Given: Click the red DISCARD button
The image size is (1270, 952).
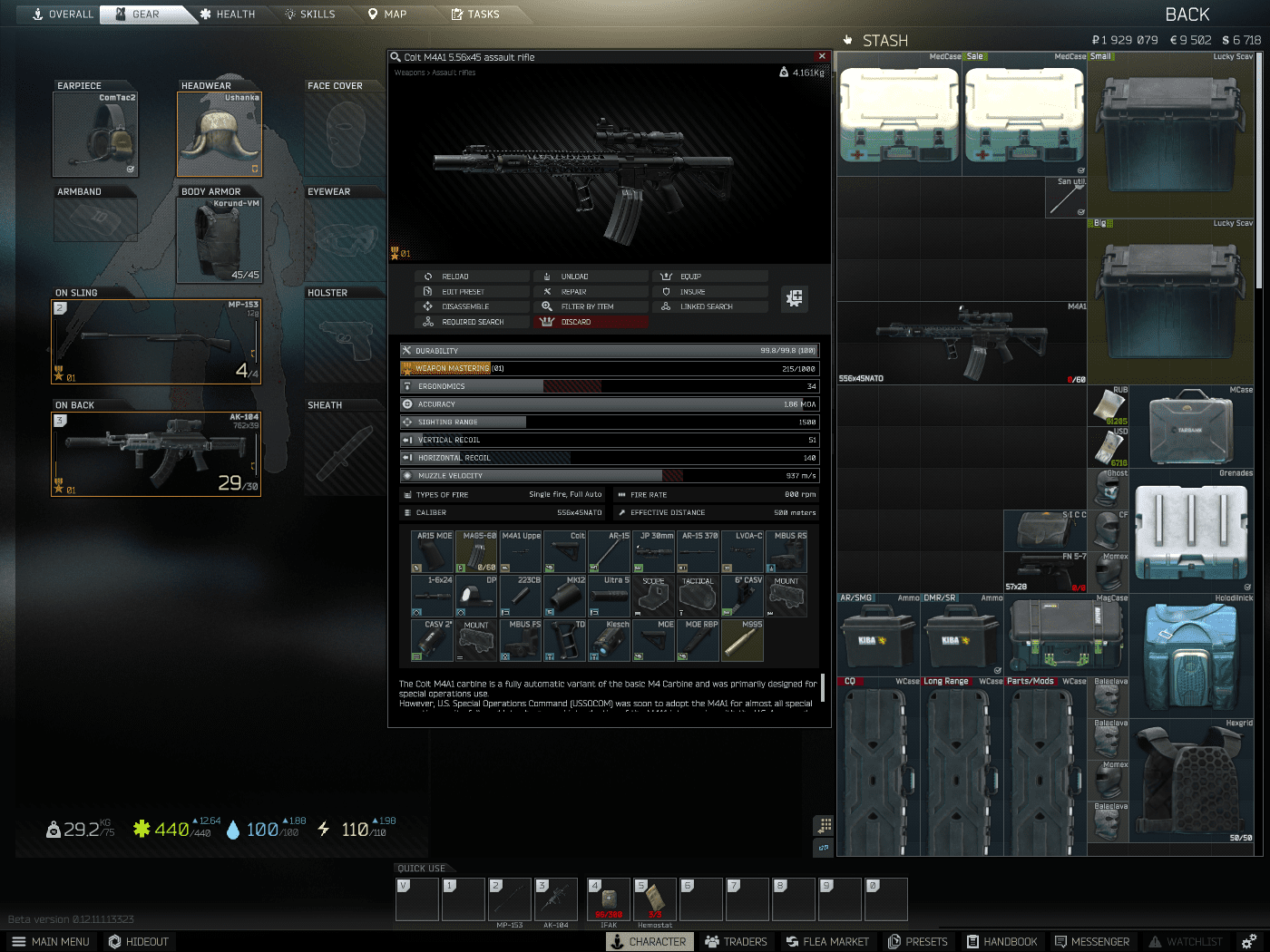Looking at the screenshot, I should click(x=591, y=322).
